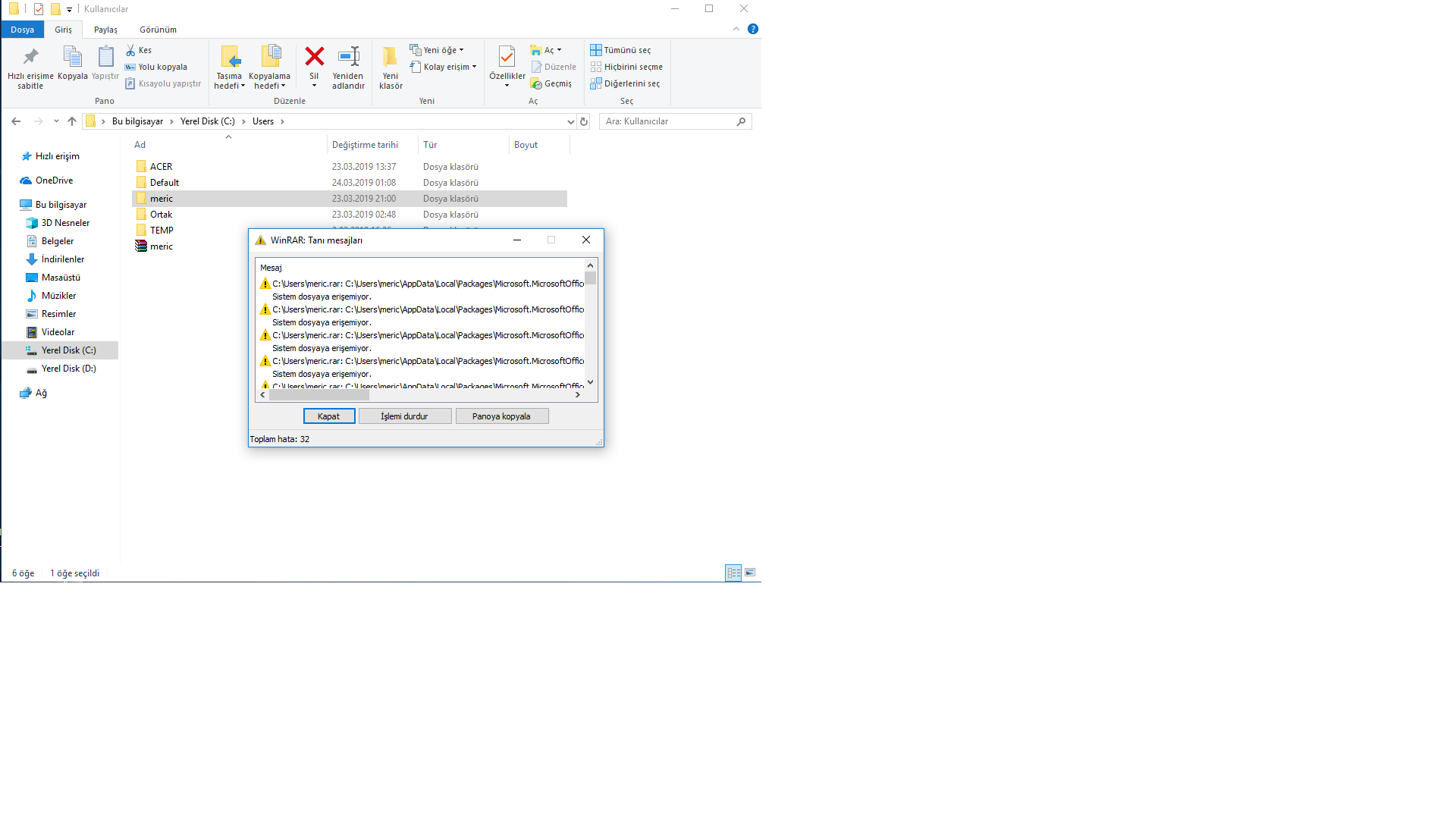1456x819 pixels.
Task: Open Özellikler properties icon
Action: [x=507, y=57]
